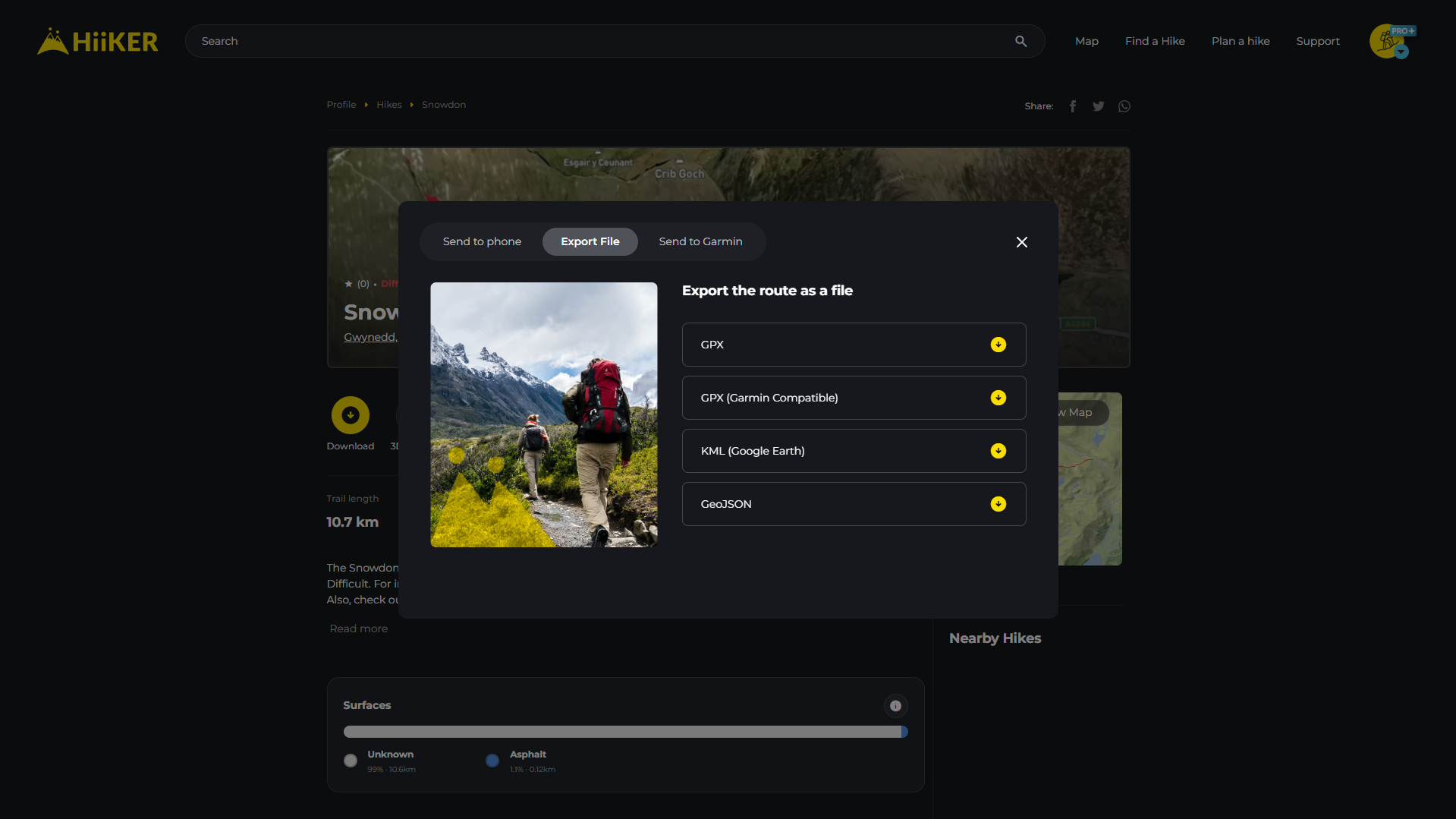Image resolution: width=1456 pixels, height=819 pixels.
Task: Click the map thumbnail on right
Action: [1090, 479]
